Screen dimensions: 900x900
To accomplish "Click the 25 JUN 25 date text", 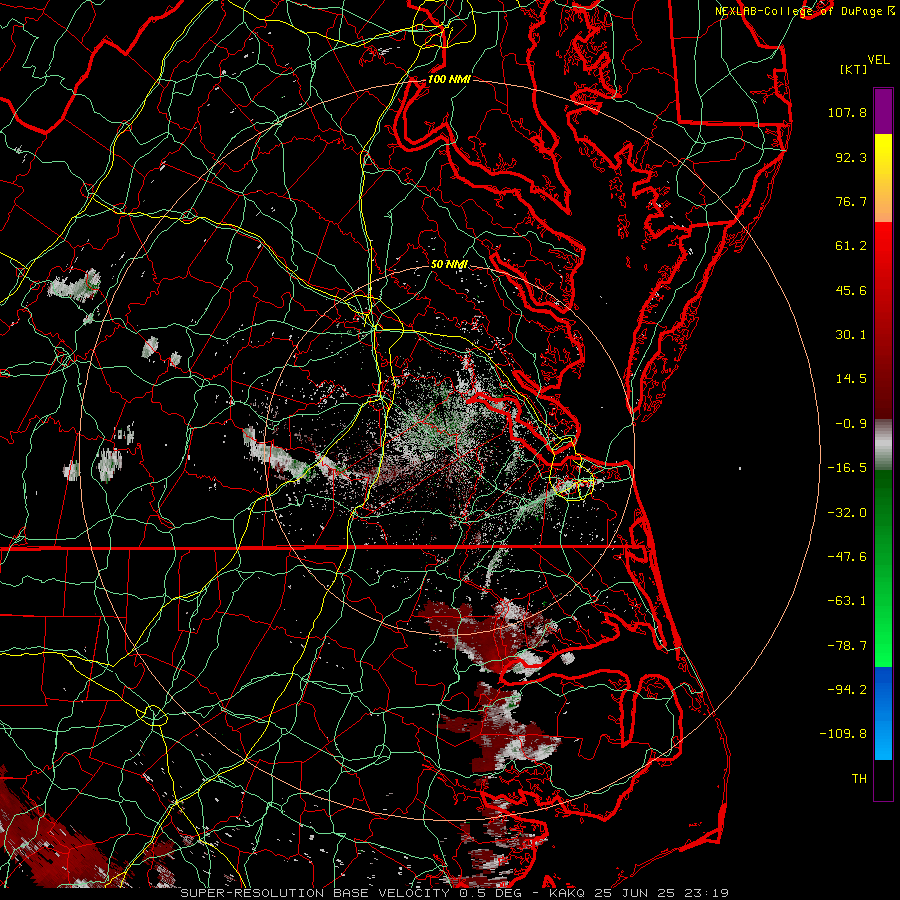I will (639, 893).
